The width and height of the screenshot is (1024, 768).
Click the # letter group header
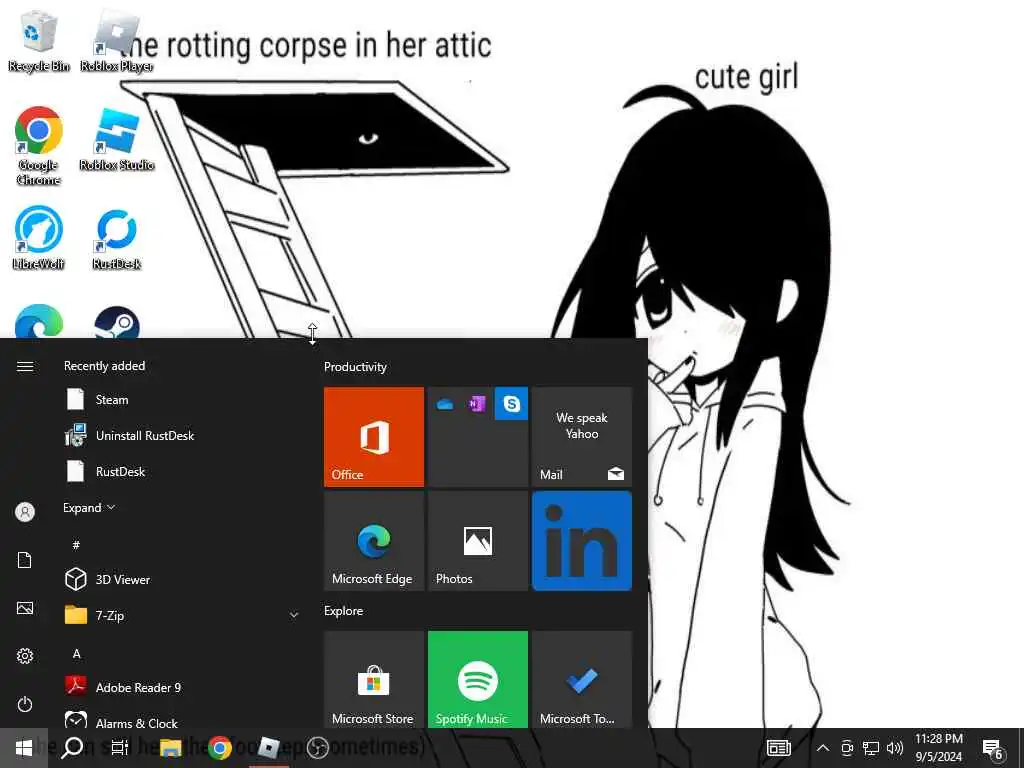pyautogui.click(x=76, y=544)
